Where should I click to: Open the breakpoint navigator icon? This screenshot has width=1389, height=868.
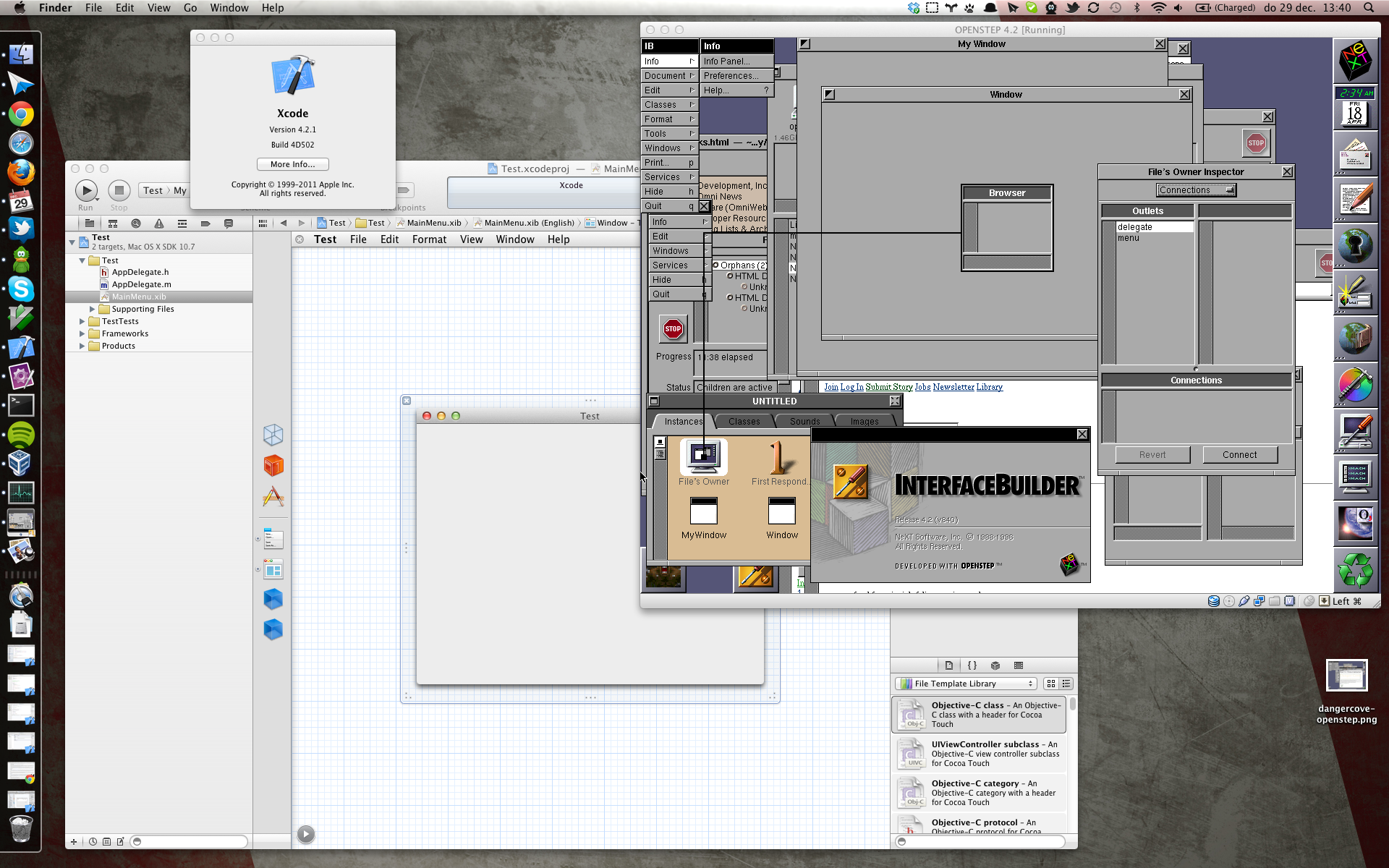coord(205,224)
